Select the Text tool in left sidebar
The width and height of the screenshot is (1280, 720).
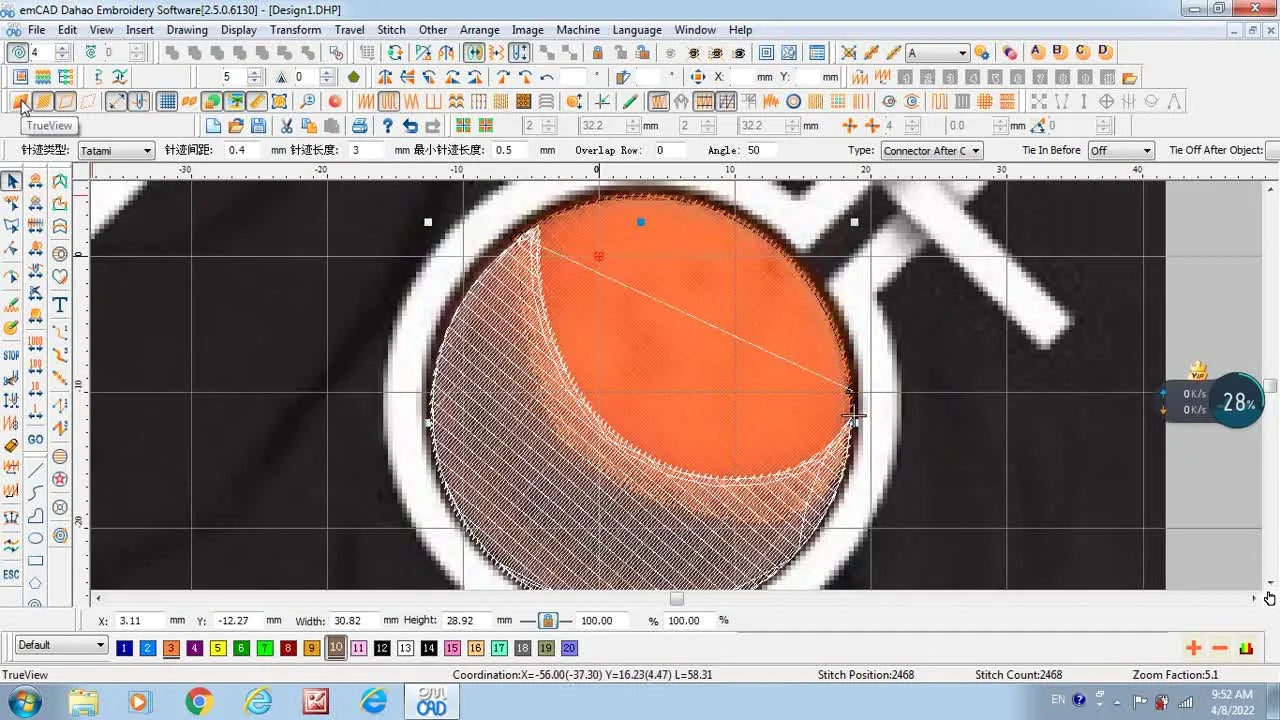click(60, 306)
